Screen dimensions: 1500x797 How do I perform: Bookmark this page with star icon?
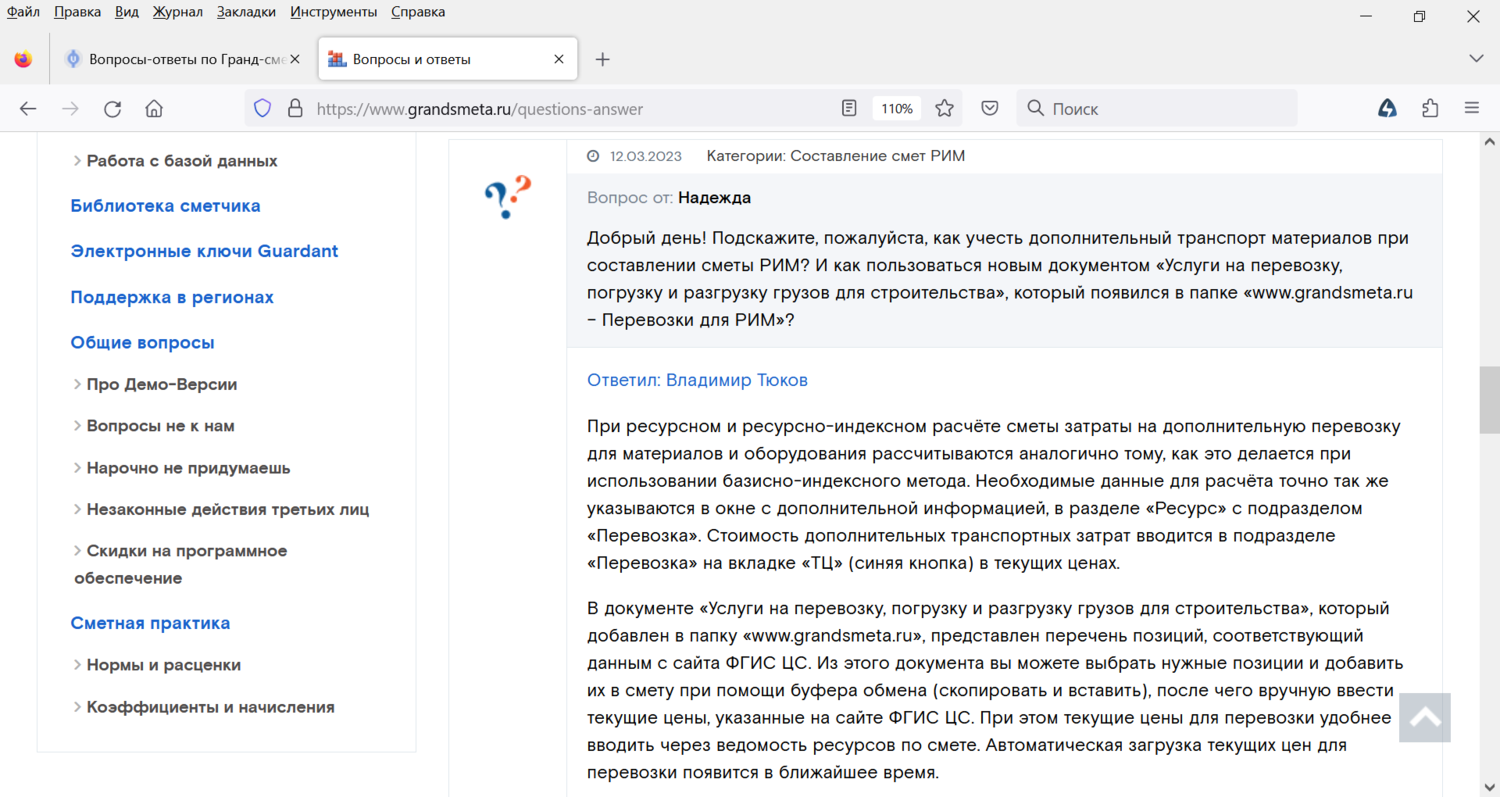coord(944,109)
